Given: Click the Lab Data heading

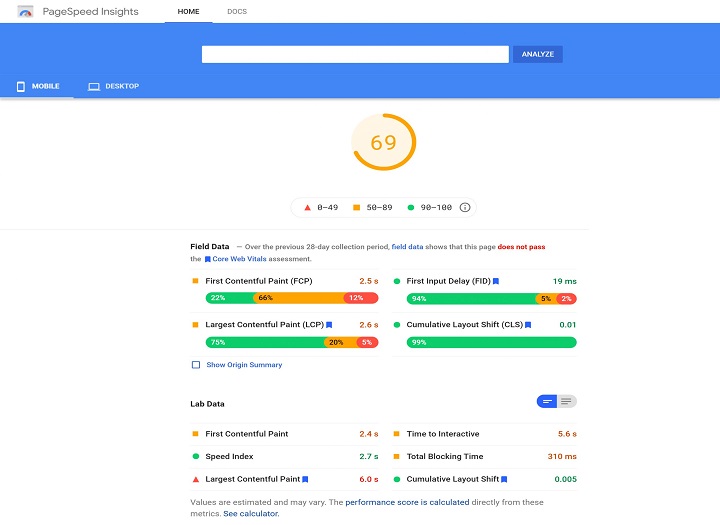Looking at the screenshot, I should pyautogui.click(x=208, y=404).
